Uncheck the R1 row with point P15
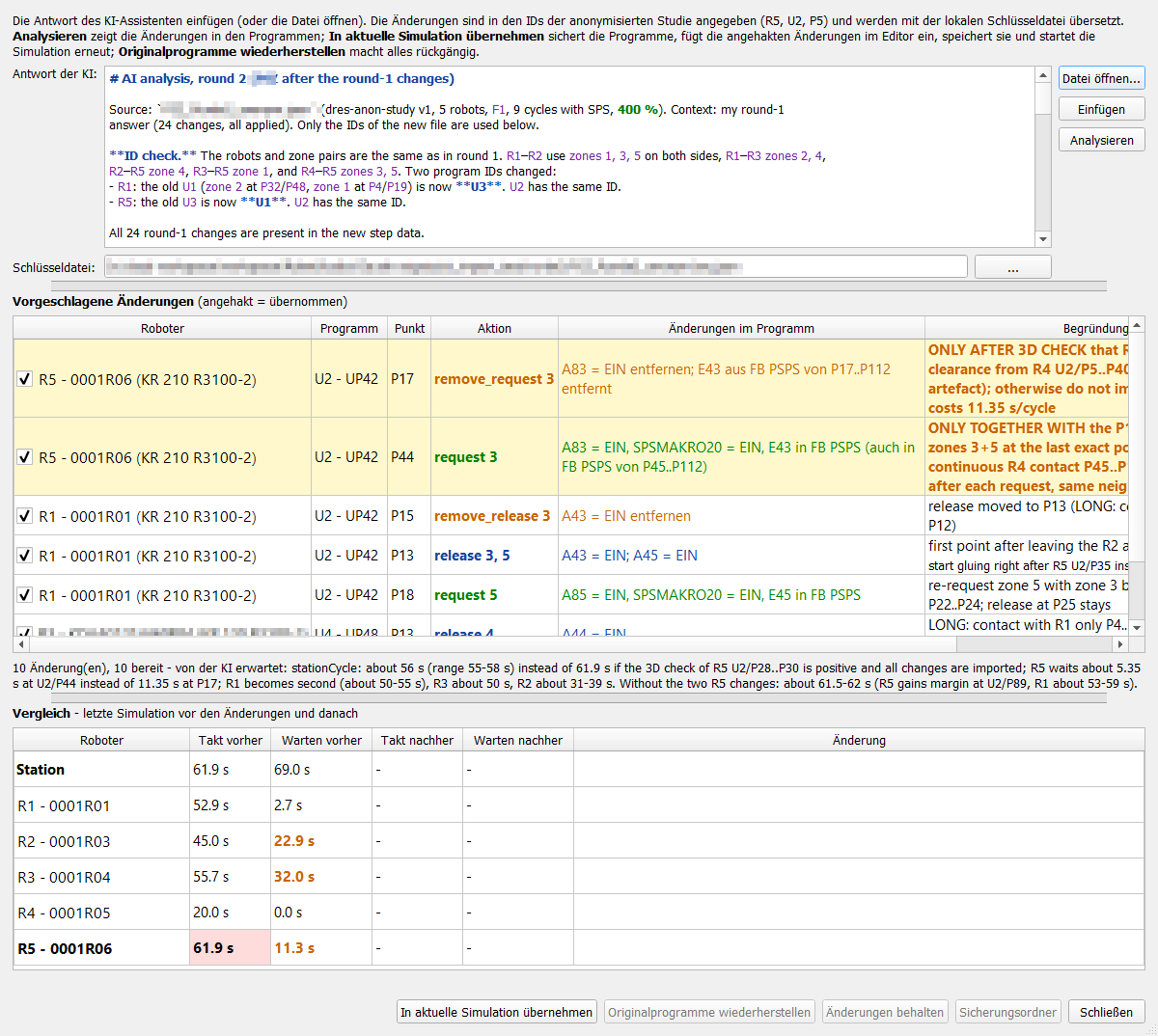The image size is (1158, 1036). pos(25,516)
